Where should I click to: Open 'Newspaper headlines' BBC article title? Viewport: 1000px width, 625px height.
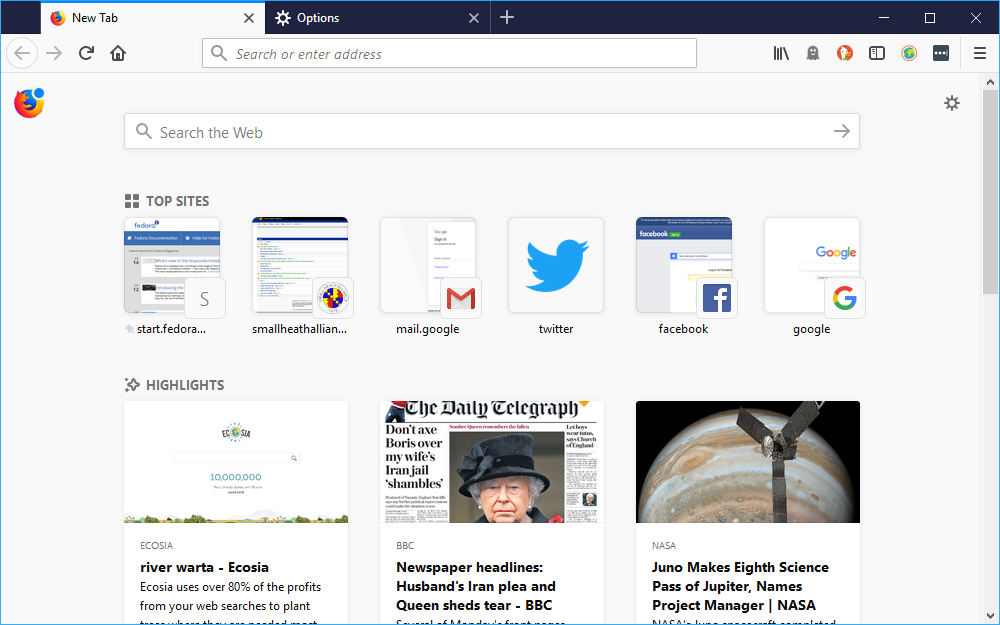click(476, 586)
